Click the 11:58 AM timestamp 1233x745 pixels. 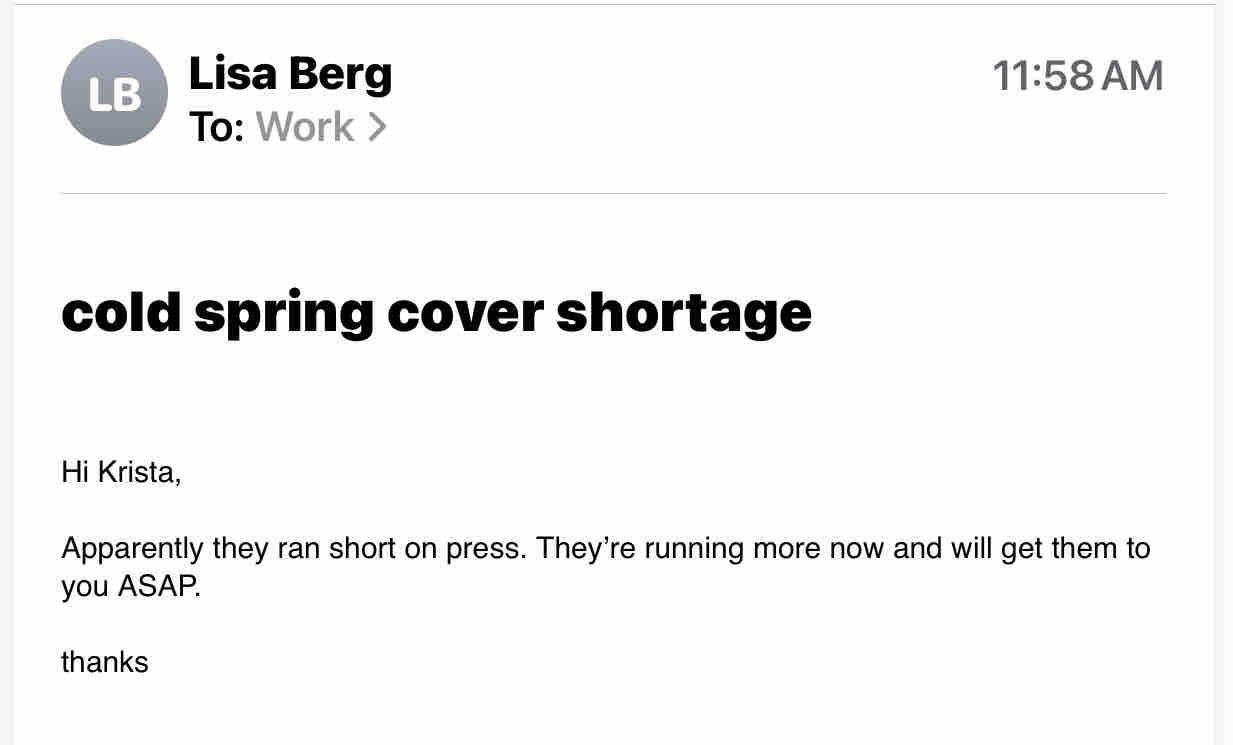(1077, 76)
